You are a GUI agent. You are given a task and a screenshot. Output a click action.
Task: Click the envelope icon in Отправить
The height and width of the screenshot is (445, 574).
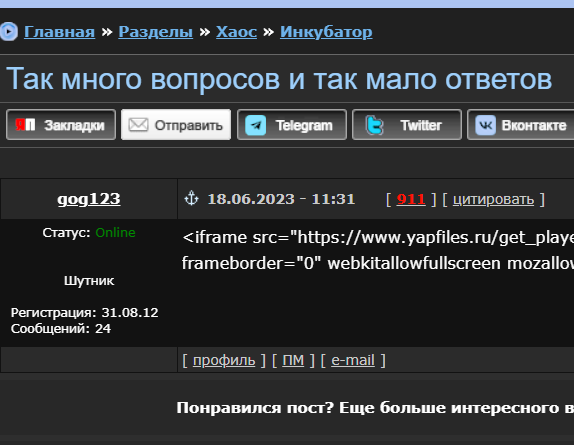pyautogui.click(x=138, y=125)
